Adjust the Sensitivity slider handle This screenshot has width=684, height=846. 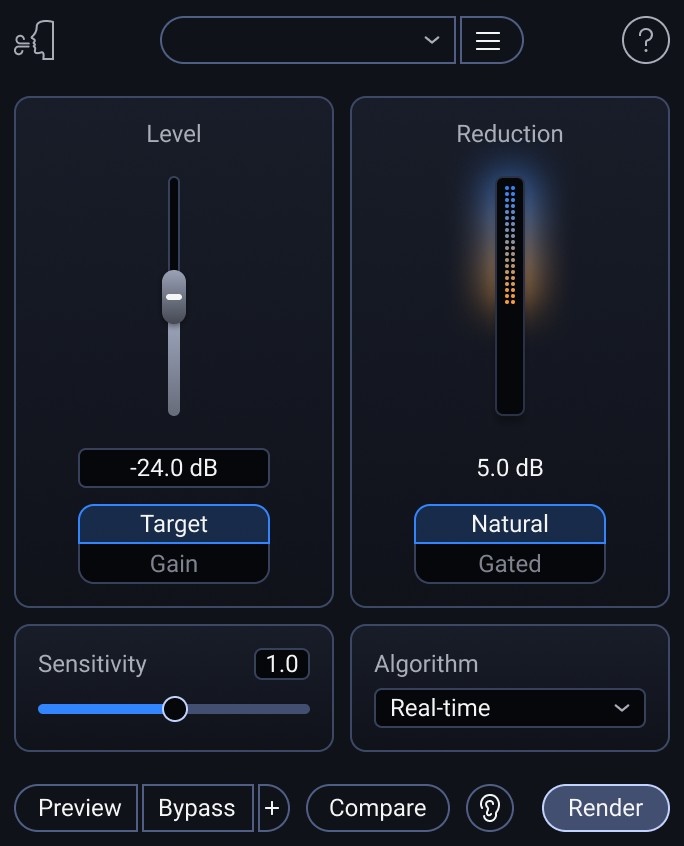tap(175, 708)
